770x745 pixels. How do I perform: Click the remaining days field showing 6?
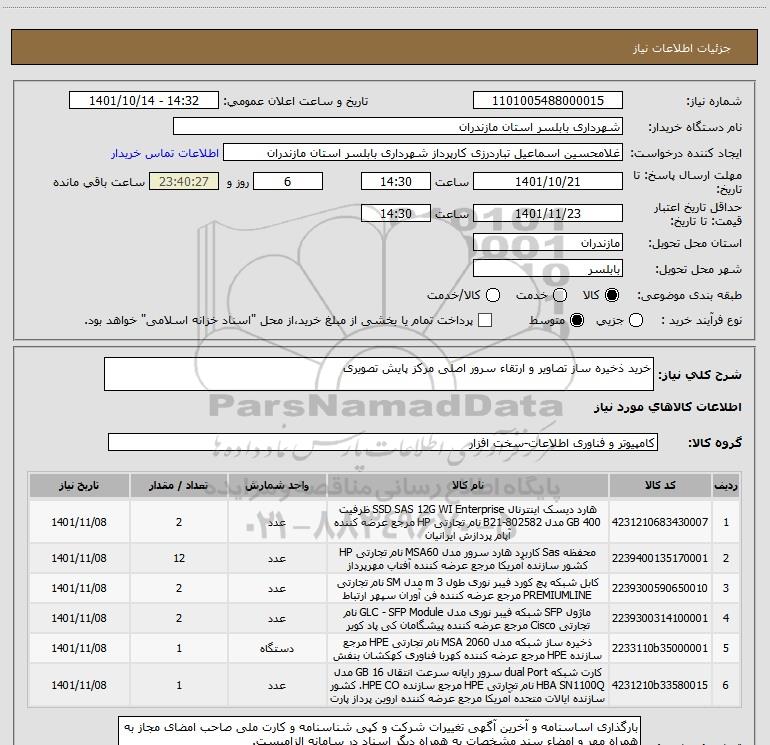pos(288,181)
